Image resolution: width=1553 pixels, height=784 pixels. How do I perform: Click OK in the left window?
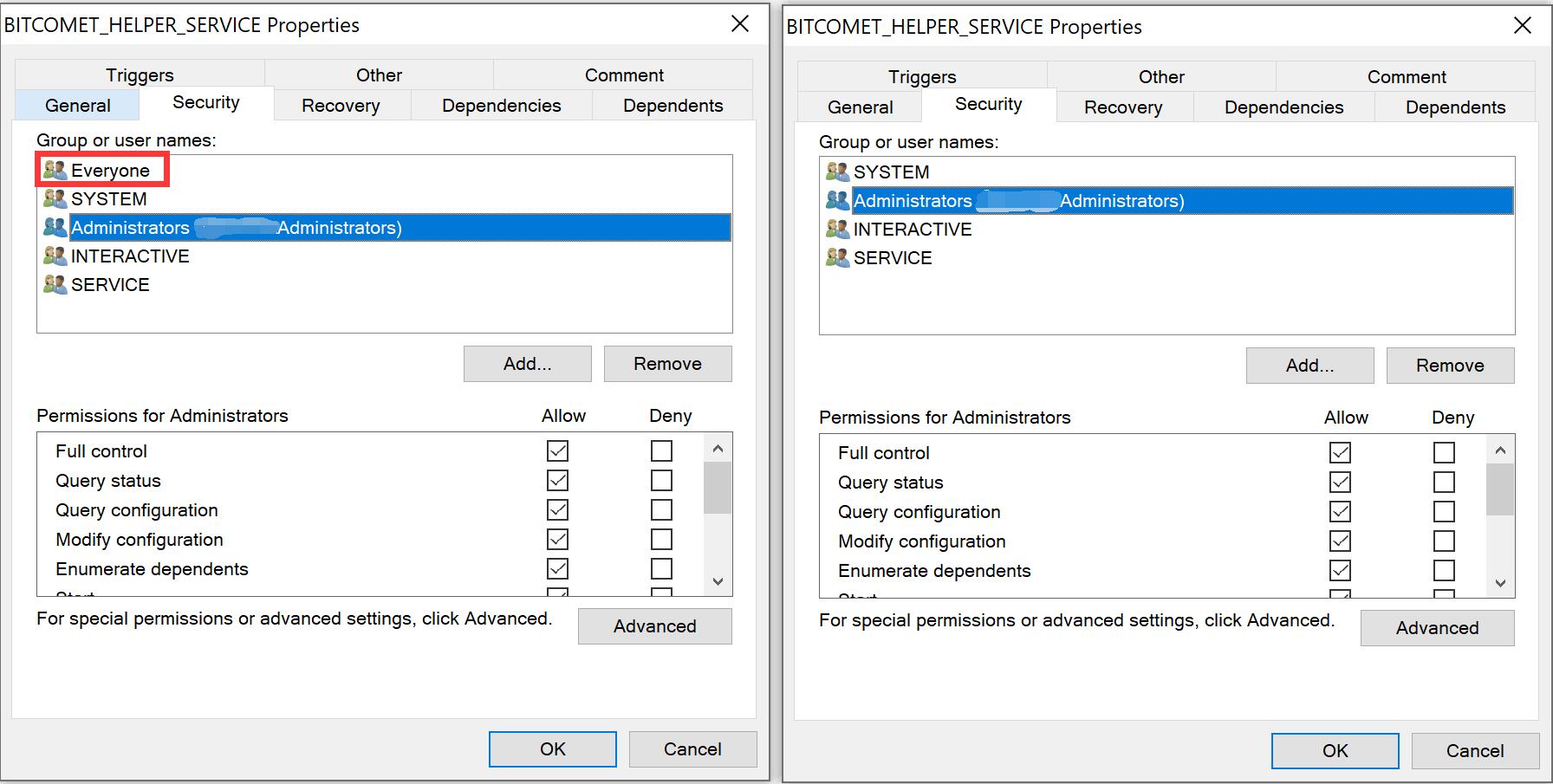click(553, 749)
